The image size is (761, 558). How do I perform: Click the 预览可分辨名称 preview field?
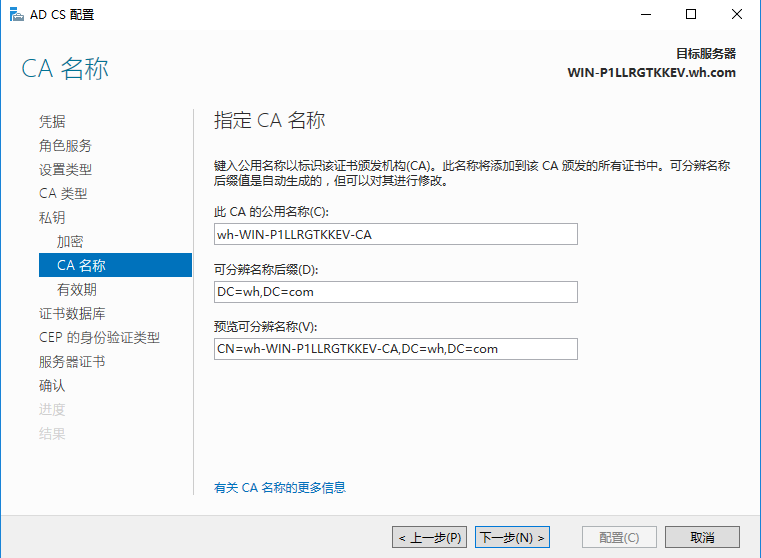pyautogui.click(x=396, y=349)
